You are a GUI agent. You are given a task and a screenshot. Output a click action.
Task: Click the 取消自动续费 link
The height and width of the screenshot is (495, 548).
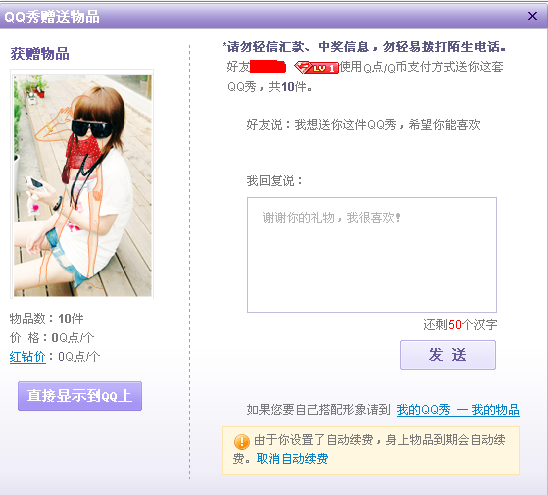(292, 459)
